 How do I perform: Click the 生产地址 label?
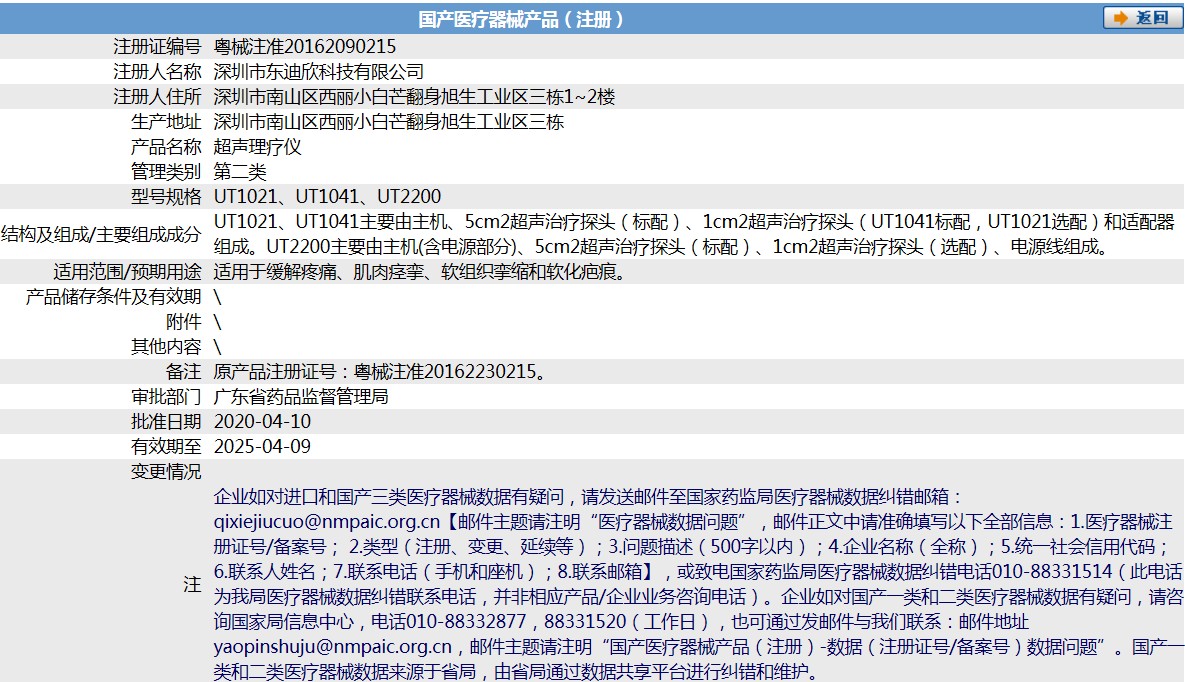166,122
